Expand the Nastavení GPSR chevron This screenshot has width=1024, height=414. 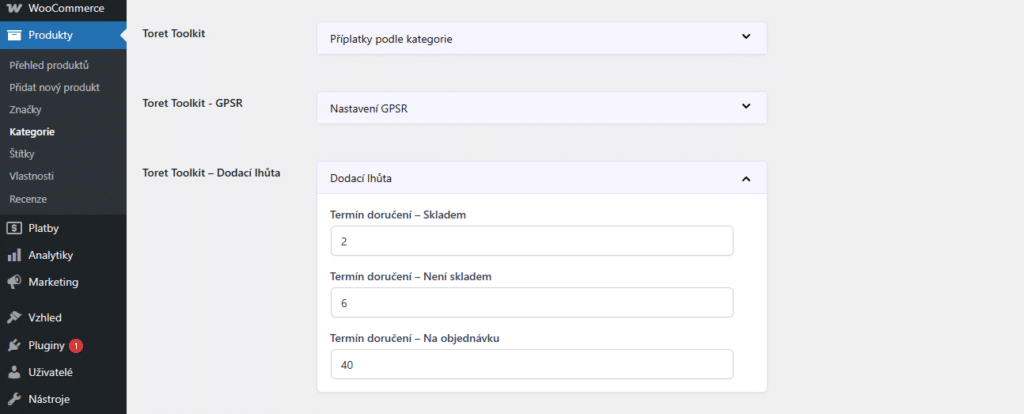coord(746,106)
